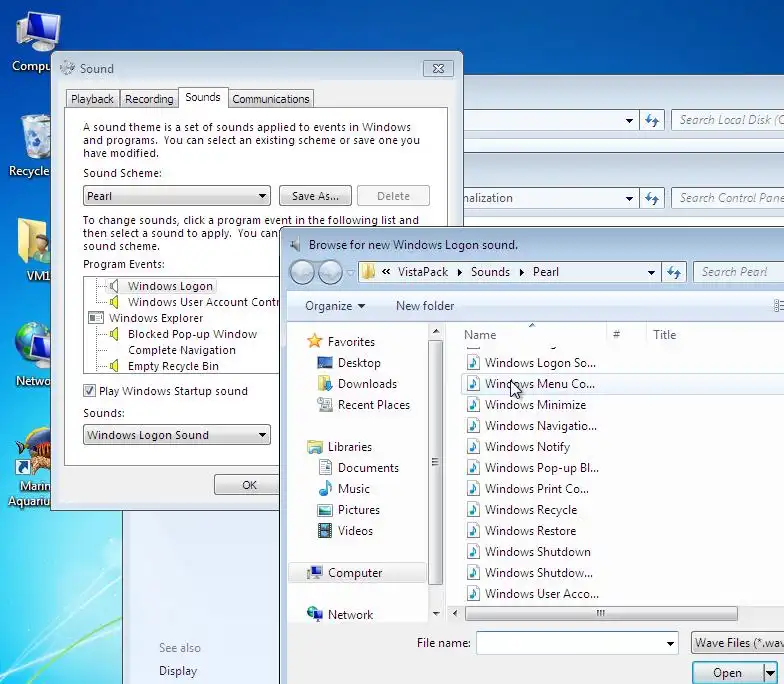Switch to the Sounds tab
The height and width of the screenshot is (684, 784).
(x=203, y=97)
